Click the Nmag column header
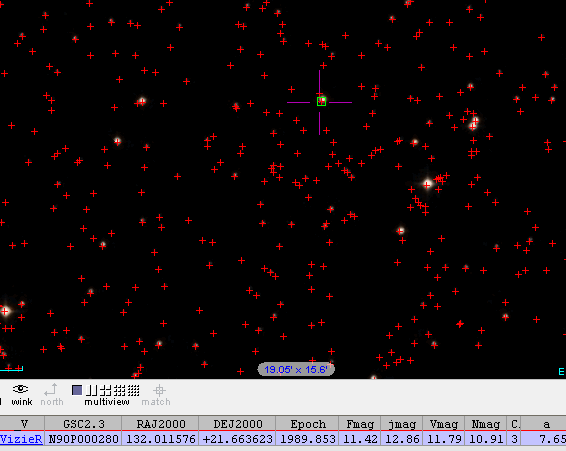The width and height of the screenshot is (566, 451). [486, 424]
